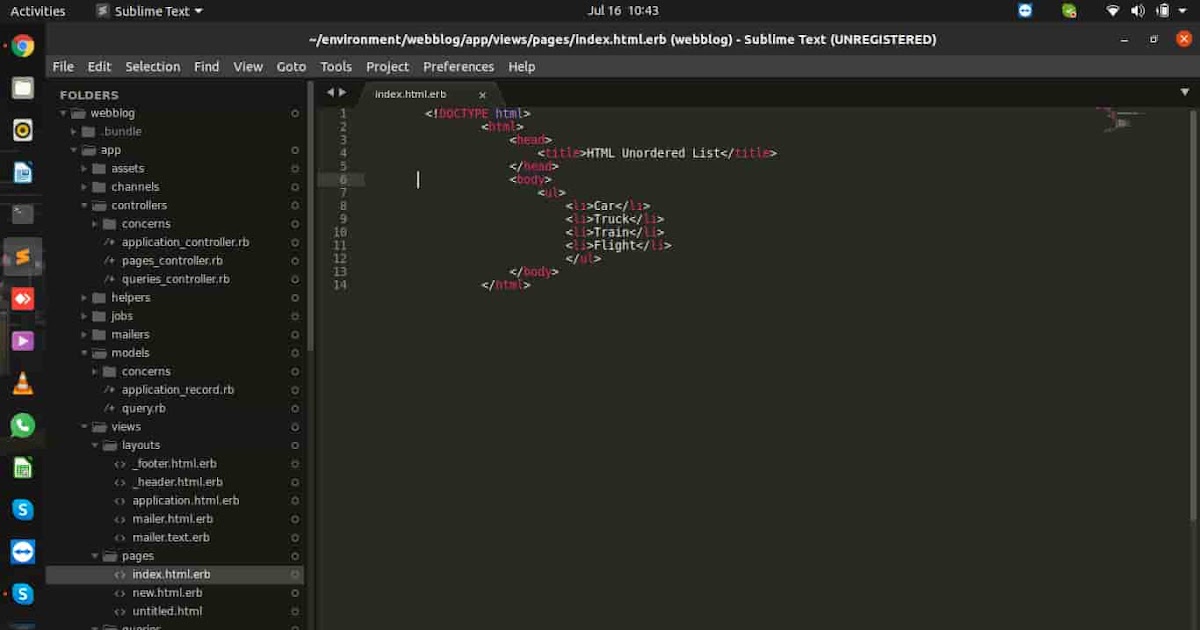Launch WhatsApp from the dock
Viewport: 1200px width, 630px height.
point(23,424)
